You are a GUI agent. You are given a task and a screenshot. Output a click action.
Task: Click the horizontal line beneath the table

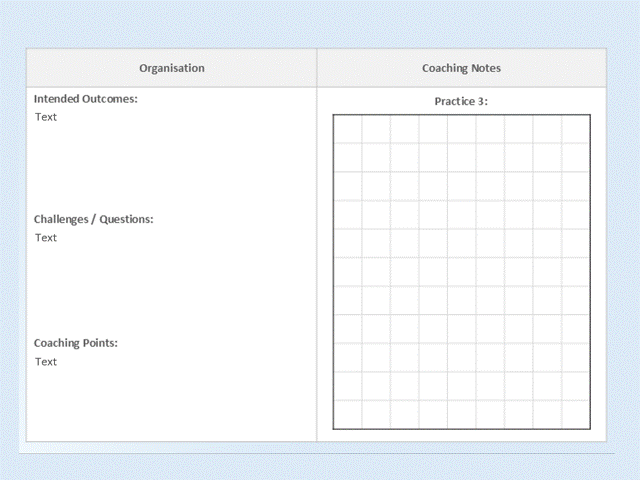pos(320,453)
